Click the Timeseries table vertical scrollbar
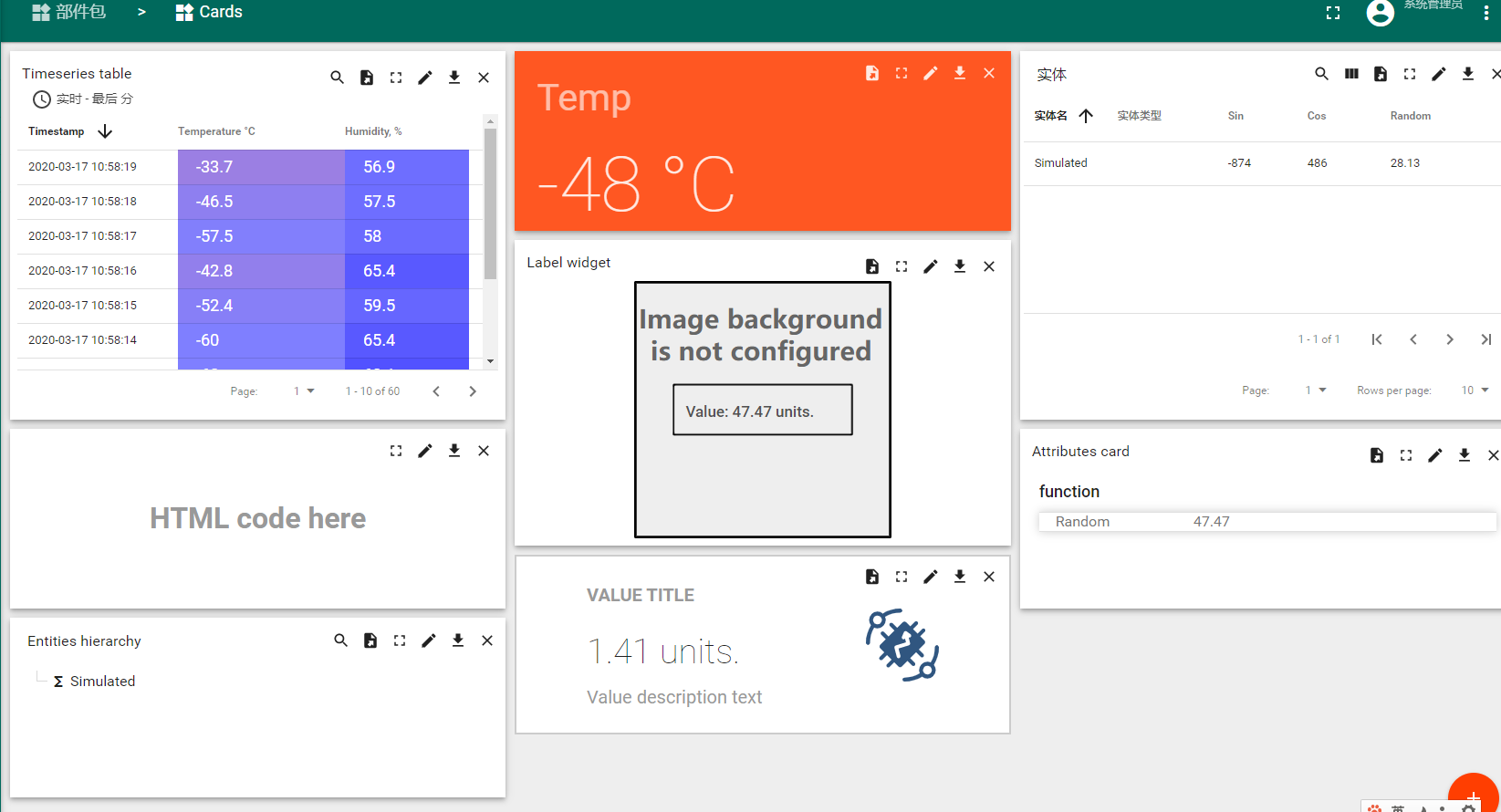 (x=490, y=203)
